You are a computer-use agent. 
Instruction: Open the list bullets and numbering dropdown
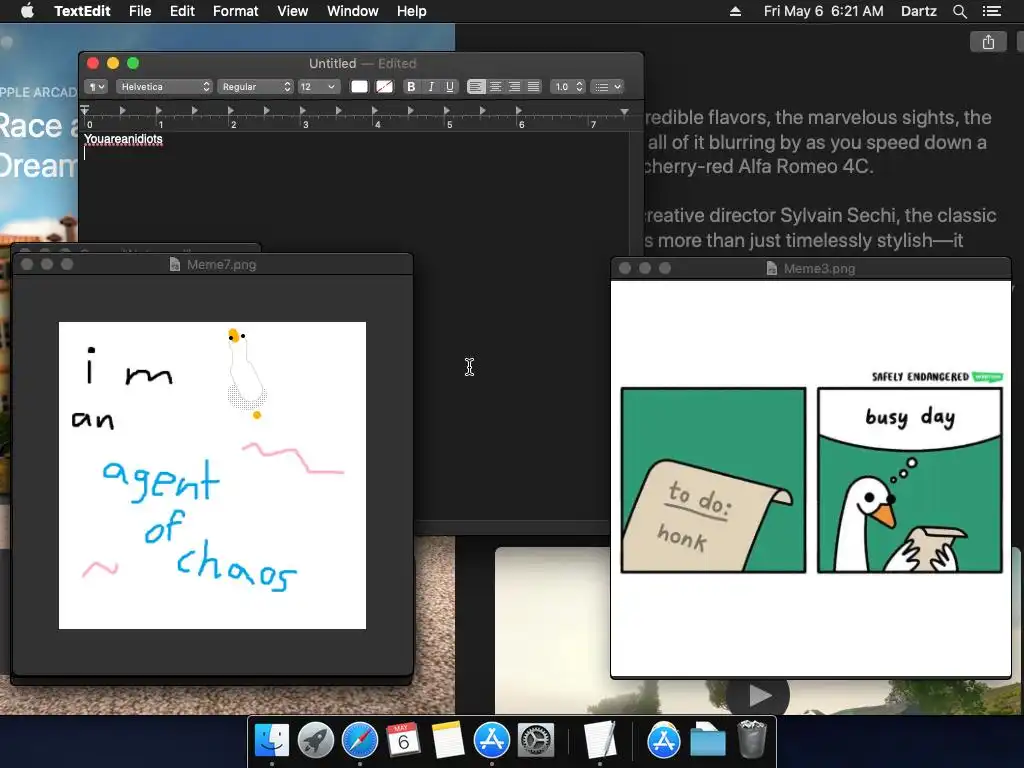coord(607,87)
